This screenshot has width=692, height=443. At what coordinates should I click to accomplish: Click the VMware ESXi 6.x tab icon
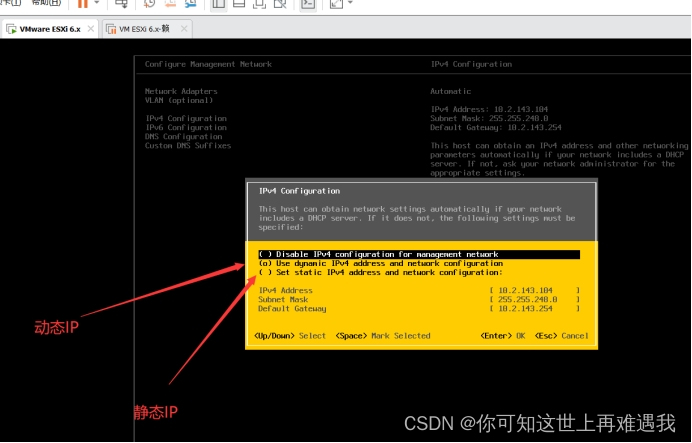[11, 29]
